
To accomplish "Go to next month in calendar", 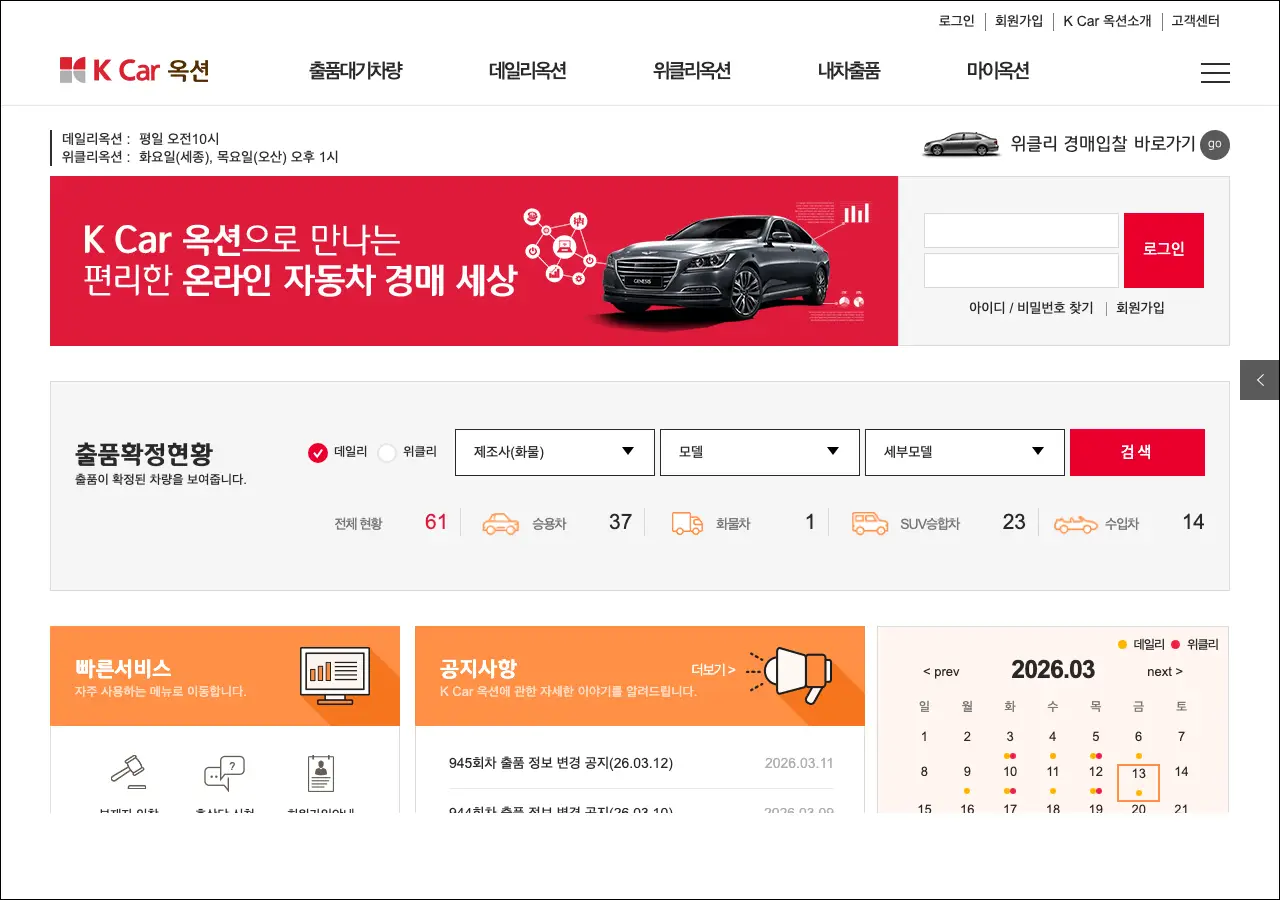I will point(1164,671).
